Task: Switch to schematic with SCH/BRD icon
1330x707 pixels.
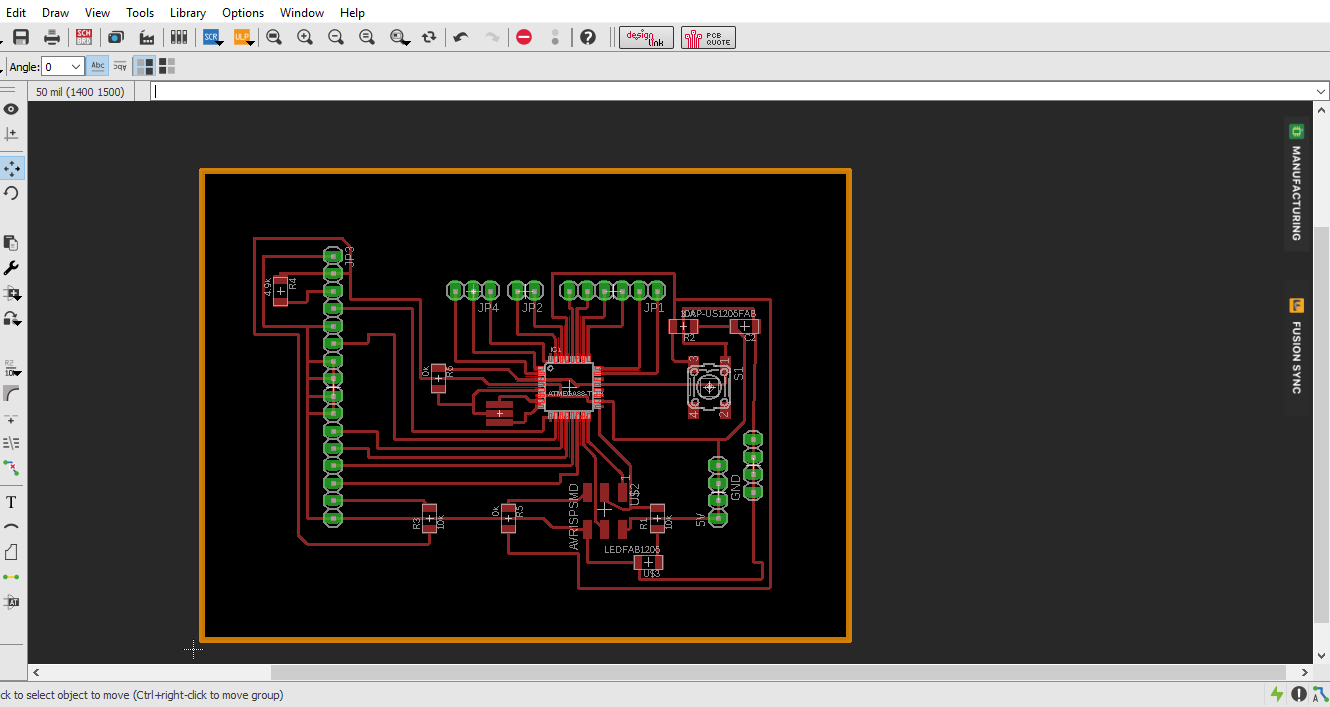Action: [x=84, y=37]
